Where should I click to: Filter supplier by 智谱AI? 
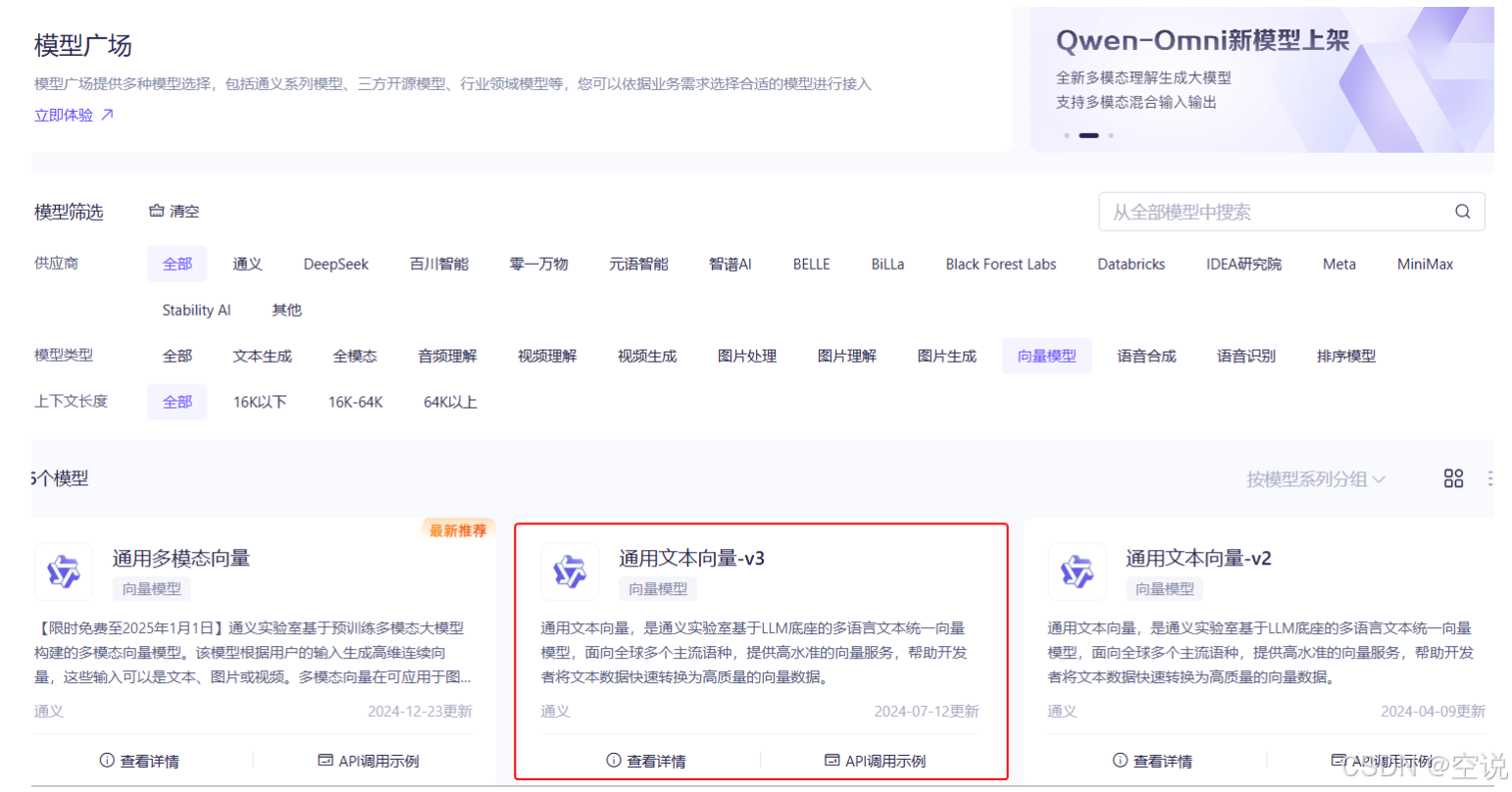tap(731, 264)
